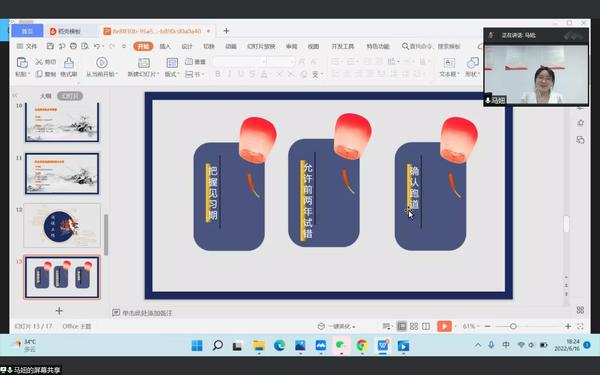Expand the 61% zoom level dropdown

click(x=471, y=326)
